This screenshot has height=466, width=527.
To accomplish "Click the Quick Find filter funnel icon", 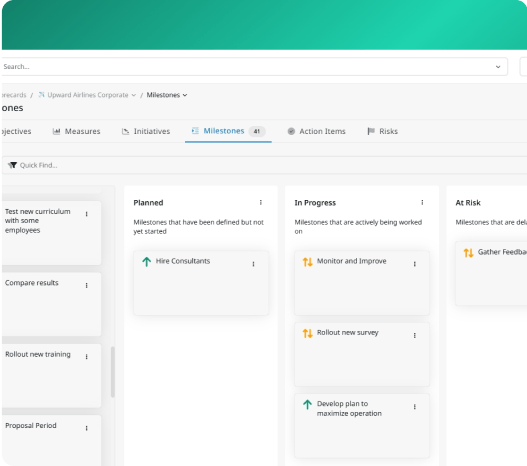I will pos(12,165).
